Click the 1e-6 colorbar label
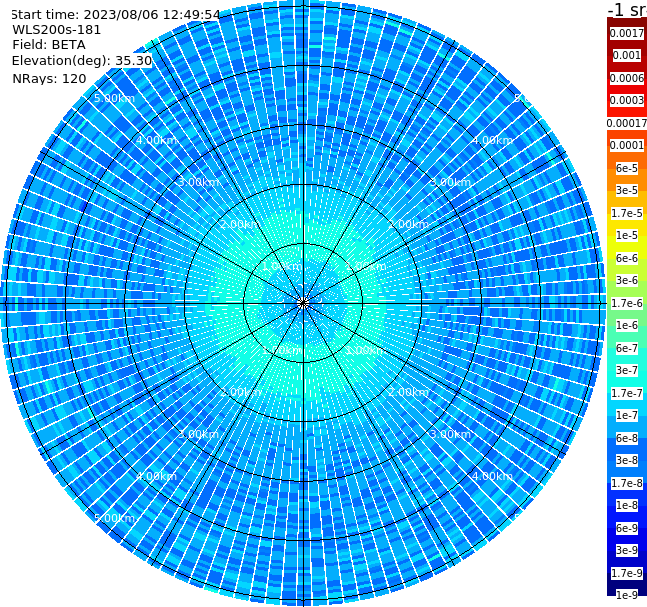This screenshot has height=607, width=647. [x=627, y=325]
